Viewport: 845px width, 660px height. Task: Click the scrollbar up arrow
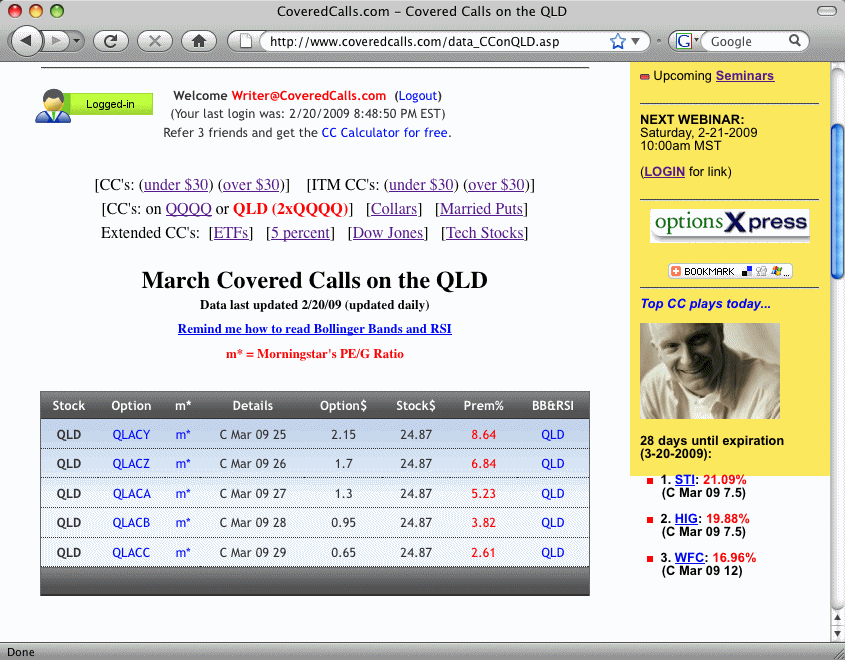pyautogui.click(x=837, y=617)
